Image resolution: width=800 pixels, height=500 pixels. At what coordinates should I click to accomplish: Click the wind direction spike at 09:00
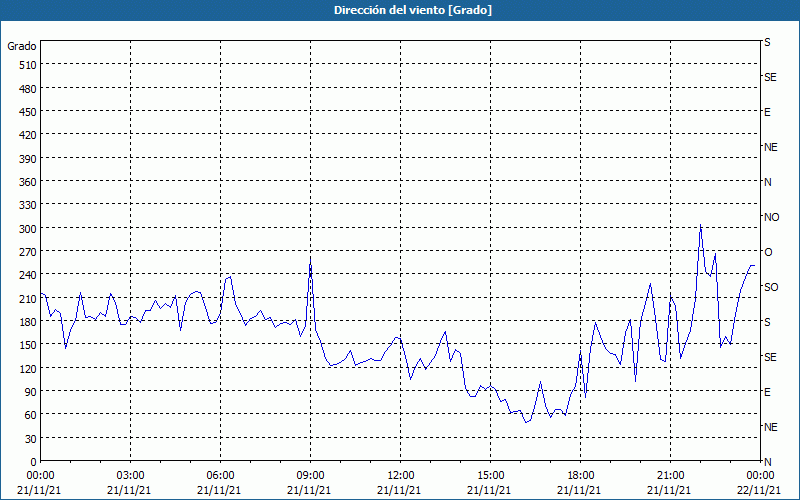pyautogui.click(x=311, y=259)
